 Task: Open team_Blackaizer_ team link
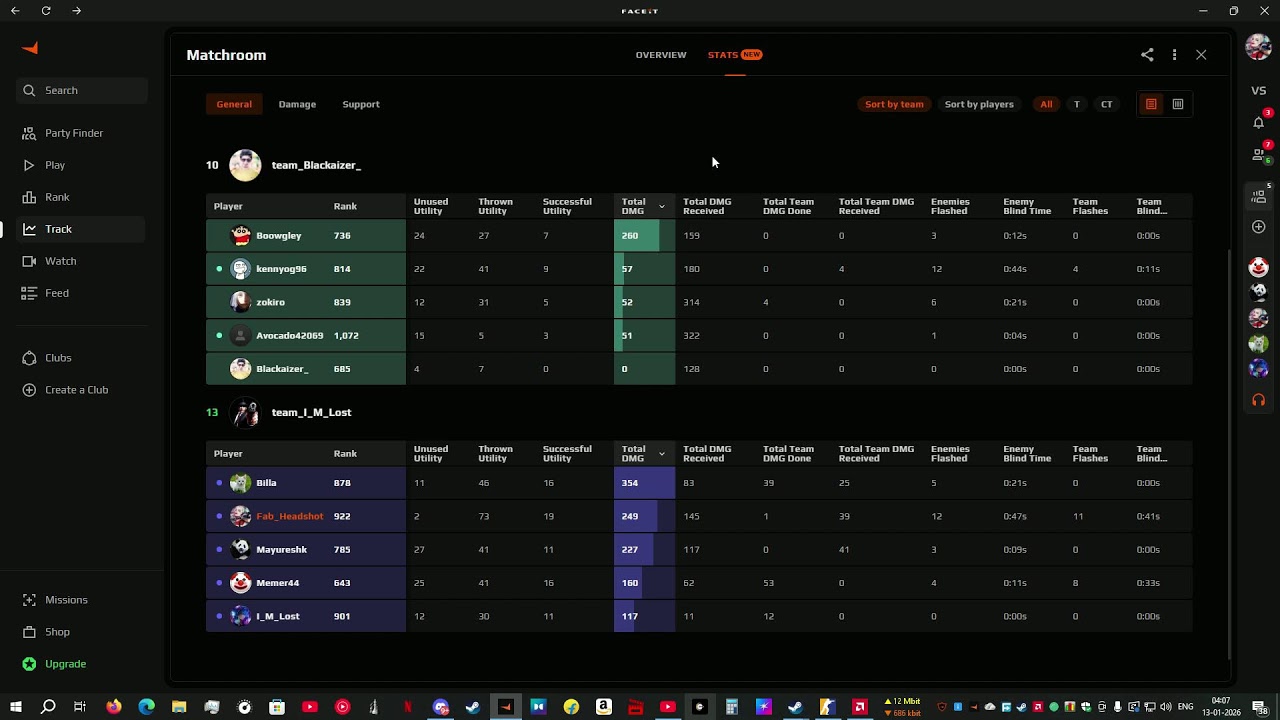pos(316,165)
